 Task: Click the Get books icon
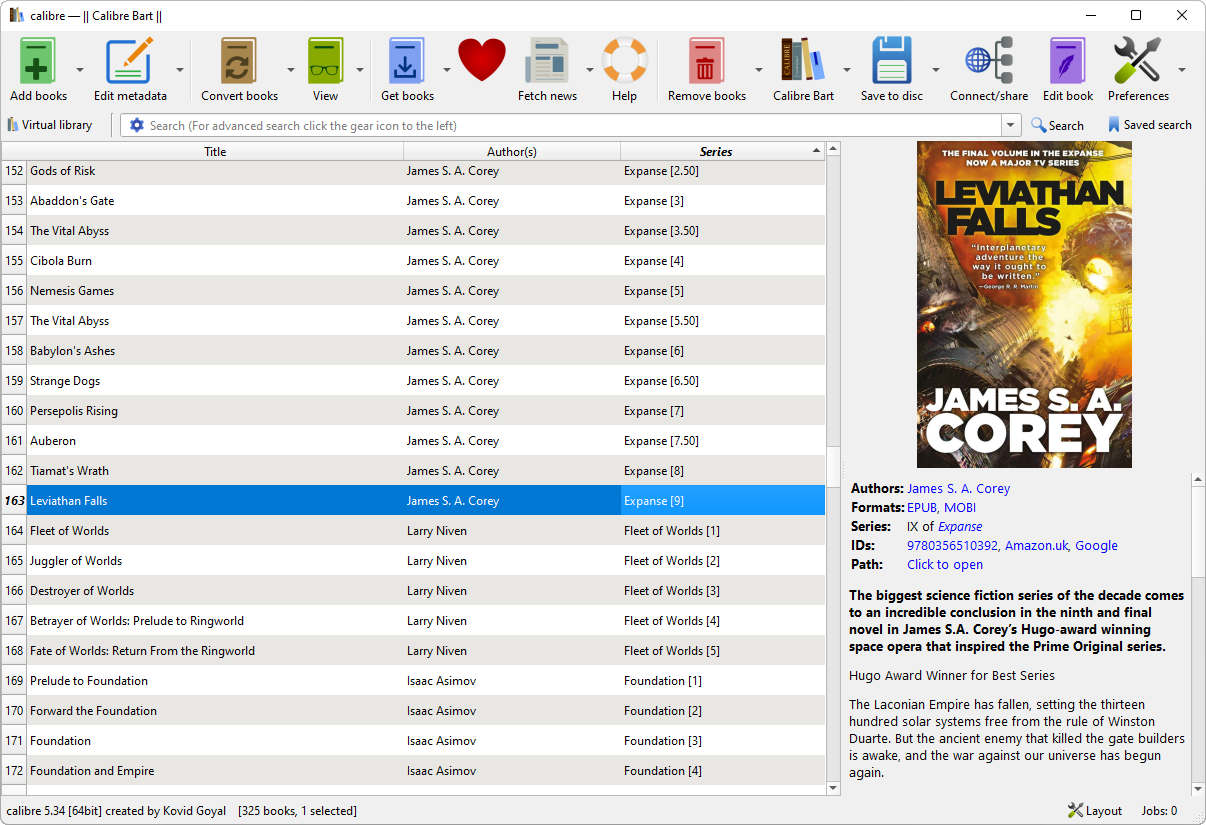click(407, 61)
